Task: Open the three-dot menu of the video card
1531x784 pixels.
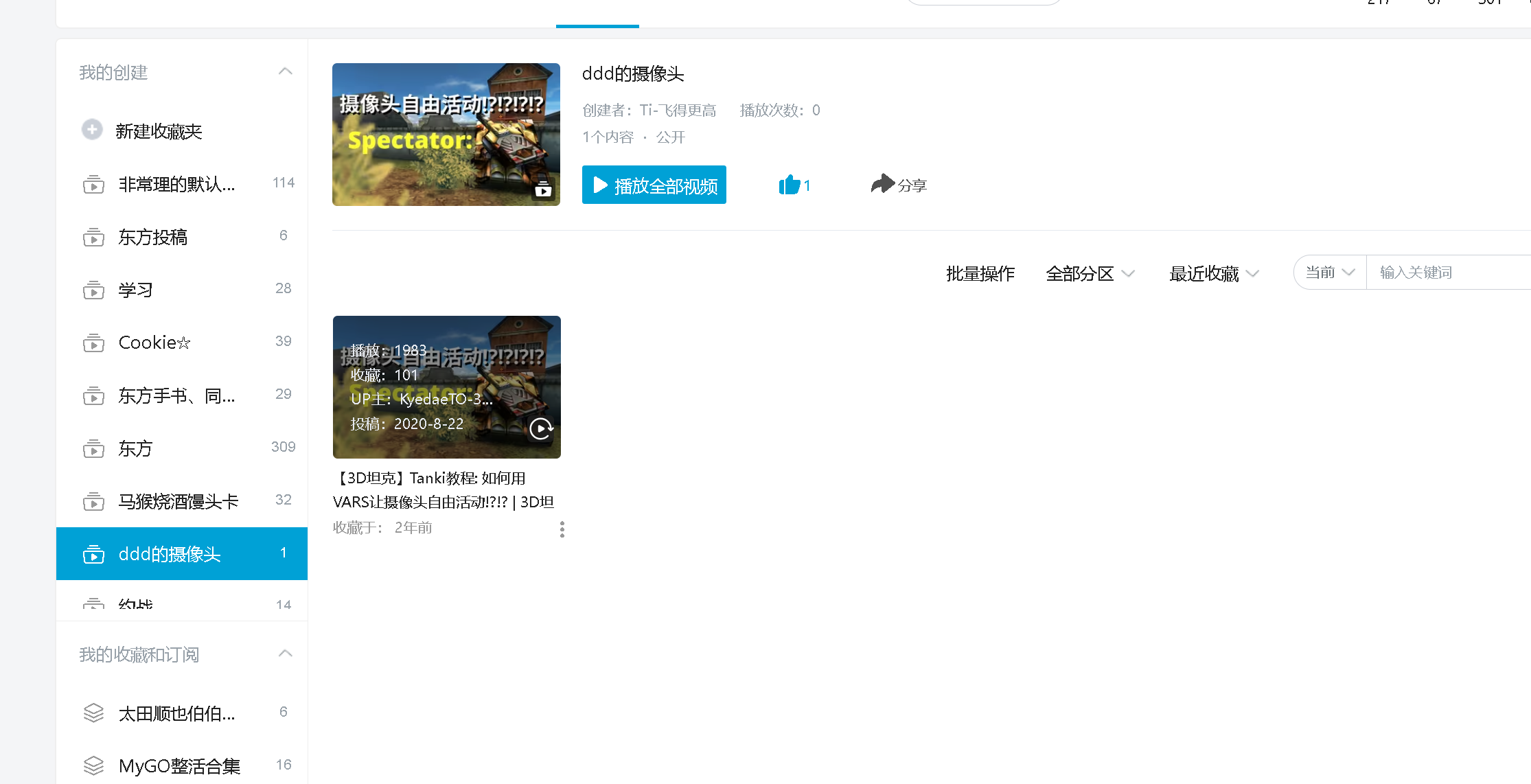Action: [562, 529]
